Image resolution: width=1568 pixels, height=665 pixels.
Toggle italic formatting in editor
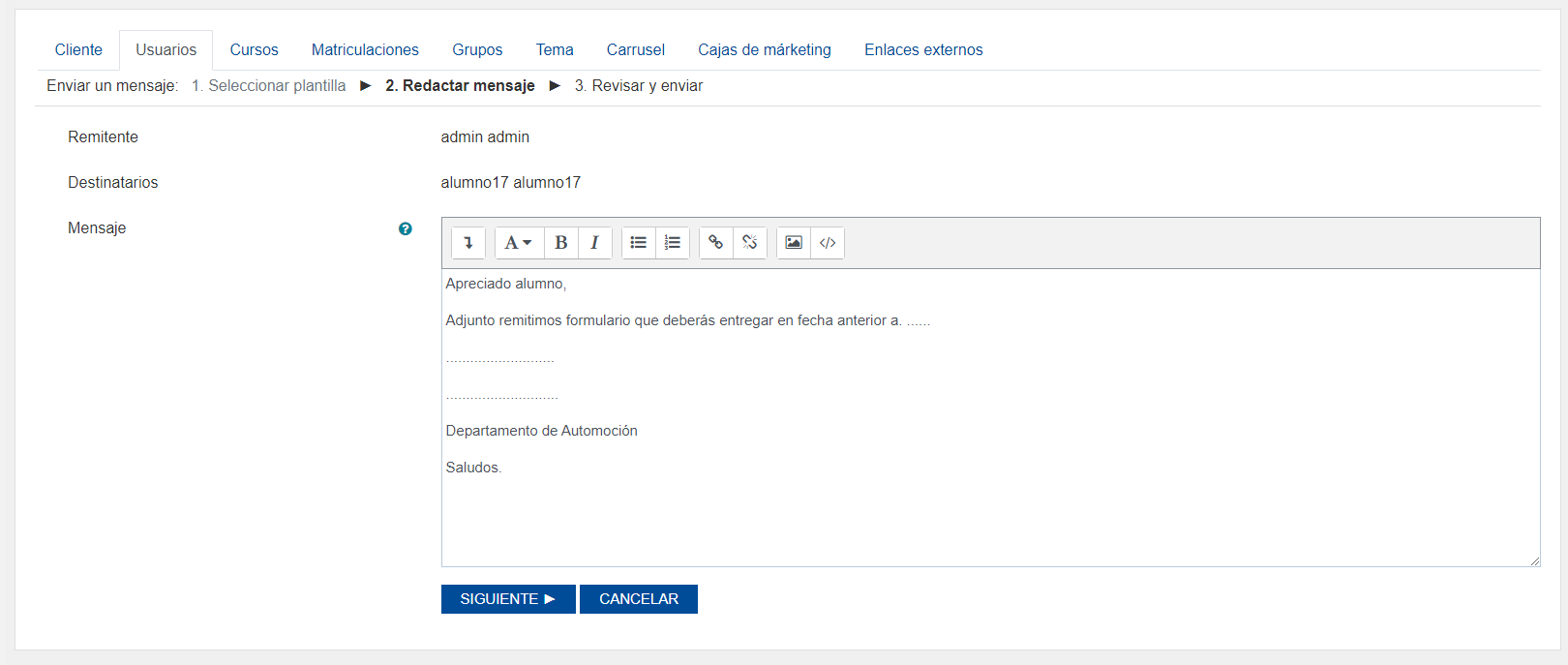click(595, 243)
